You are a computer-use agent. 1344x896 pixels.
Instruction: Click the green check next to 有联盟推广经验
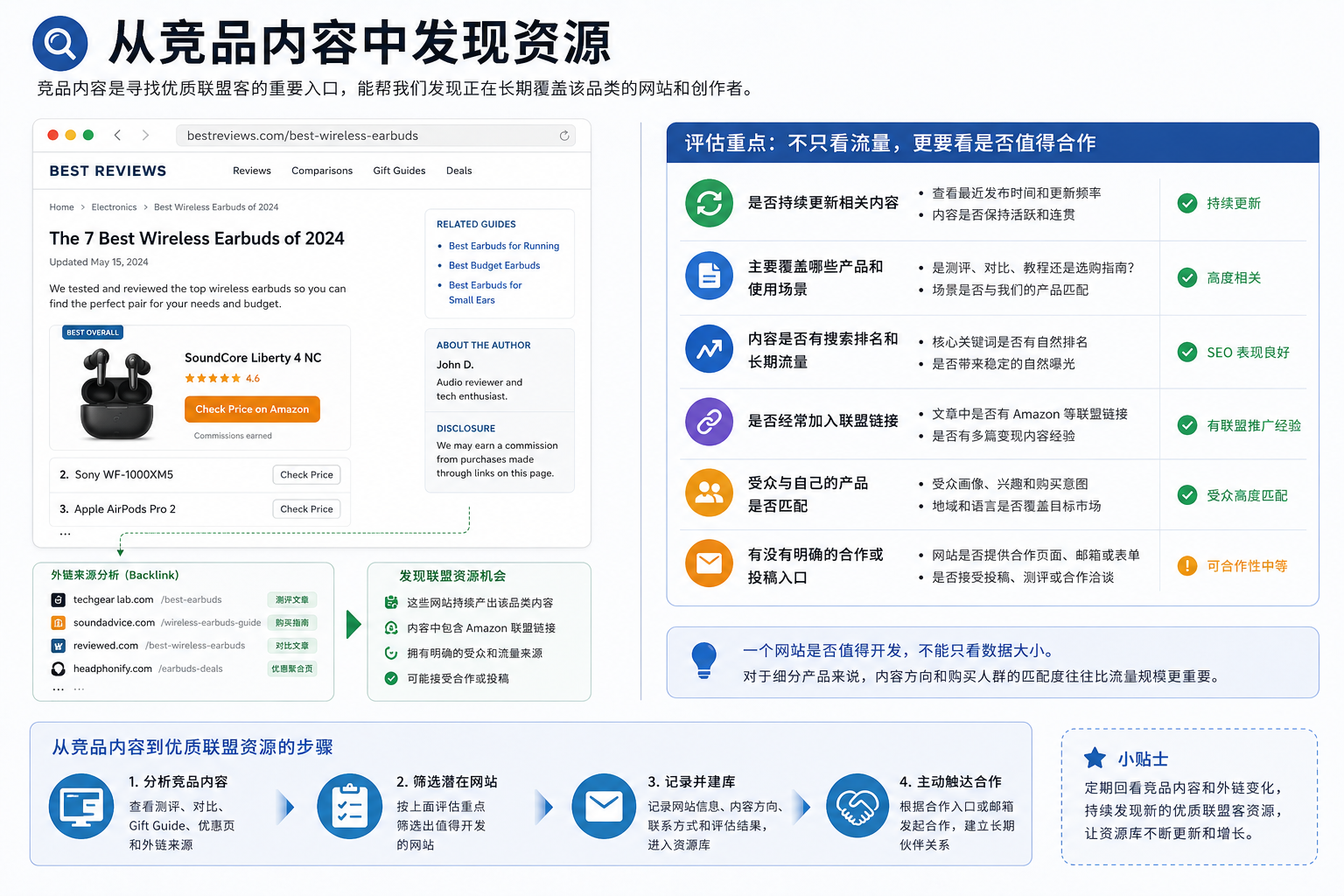coord(1187,425)
